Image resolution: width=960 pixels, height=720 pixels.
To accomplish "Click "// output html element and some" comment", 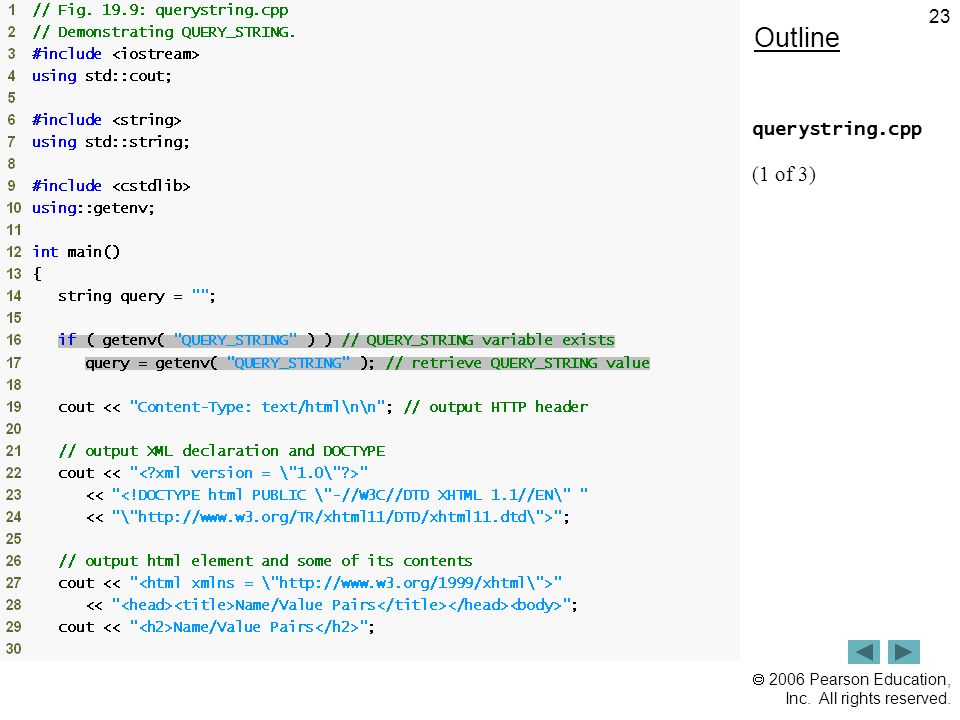I will 265,561.
